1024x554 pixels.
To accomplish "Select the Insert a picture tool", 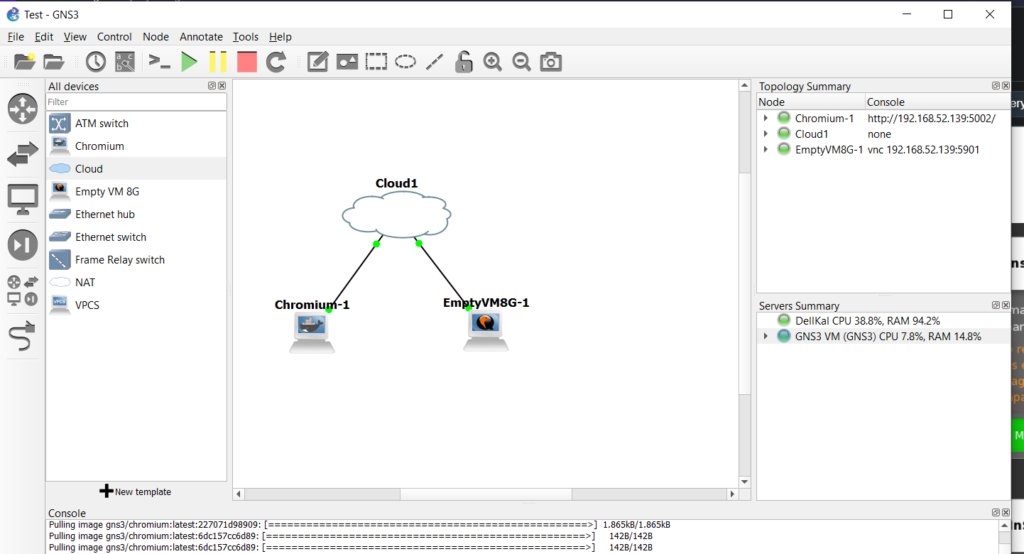I will [347, 62].
